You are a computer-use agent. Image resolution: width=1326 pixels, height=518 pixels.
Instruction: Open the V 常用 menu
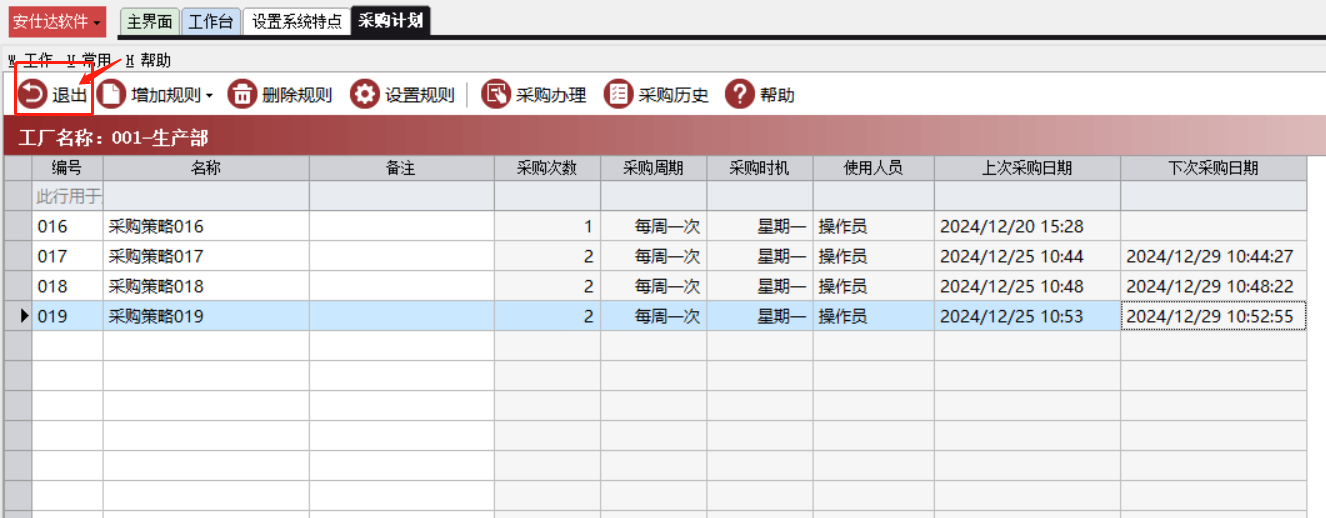click(89, 60)
